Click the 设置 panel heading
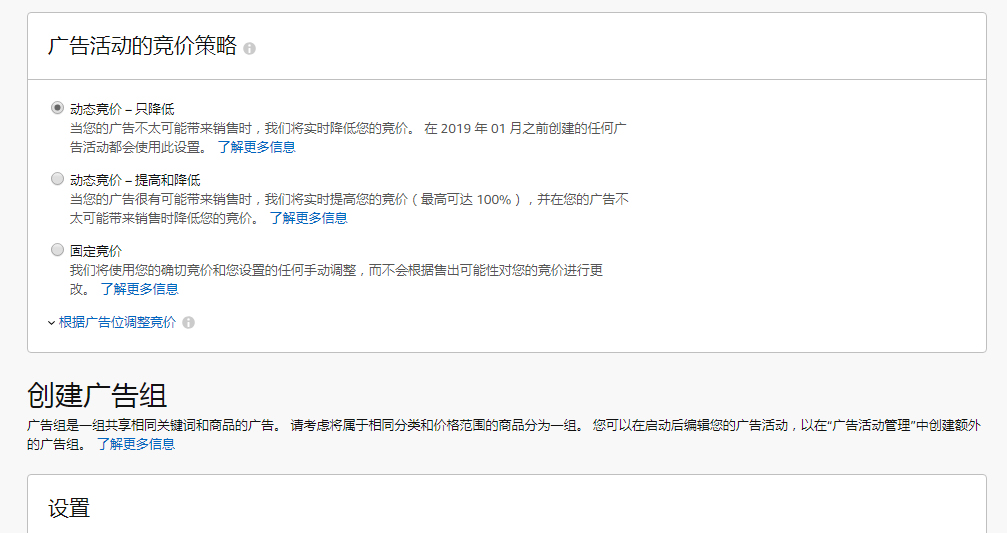 pos(69,508)
